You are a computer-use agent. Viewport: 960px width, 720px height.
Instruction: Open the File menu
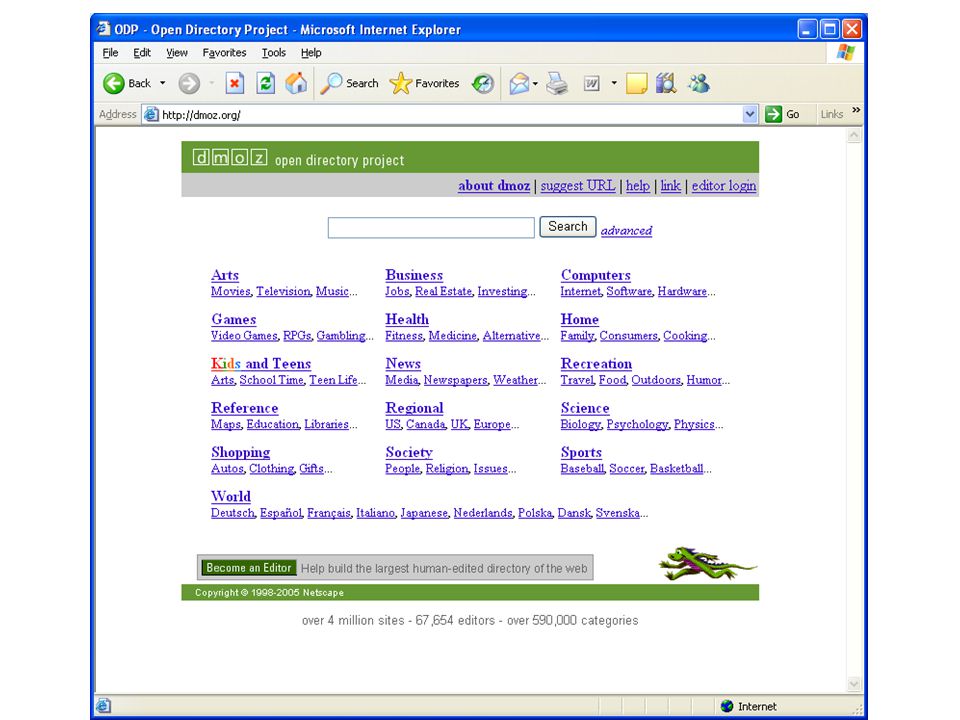pos(110,53)
